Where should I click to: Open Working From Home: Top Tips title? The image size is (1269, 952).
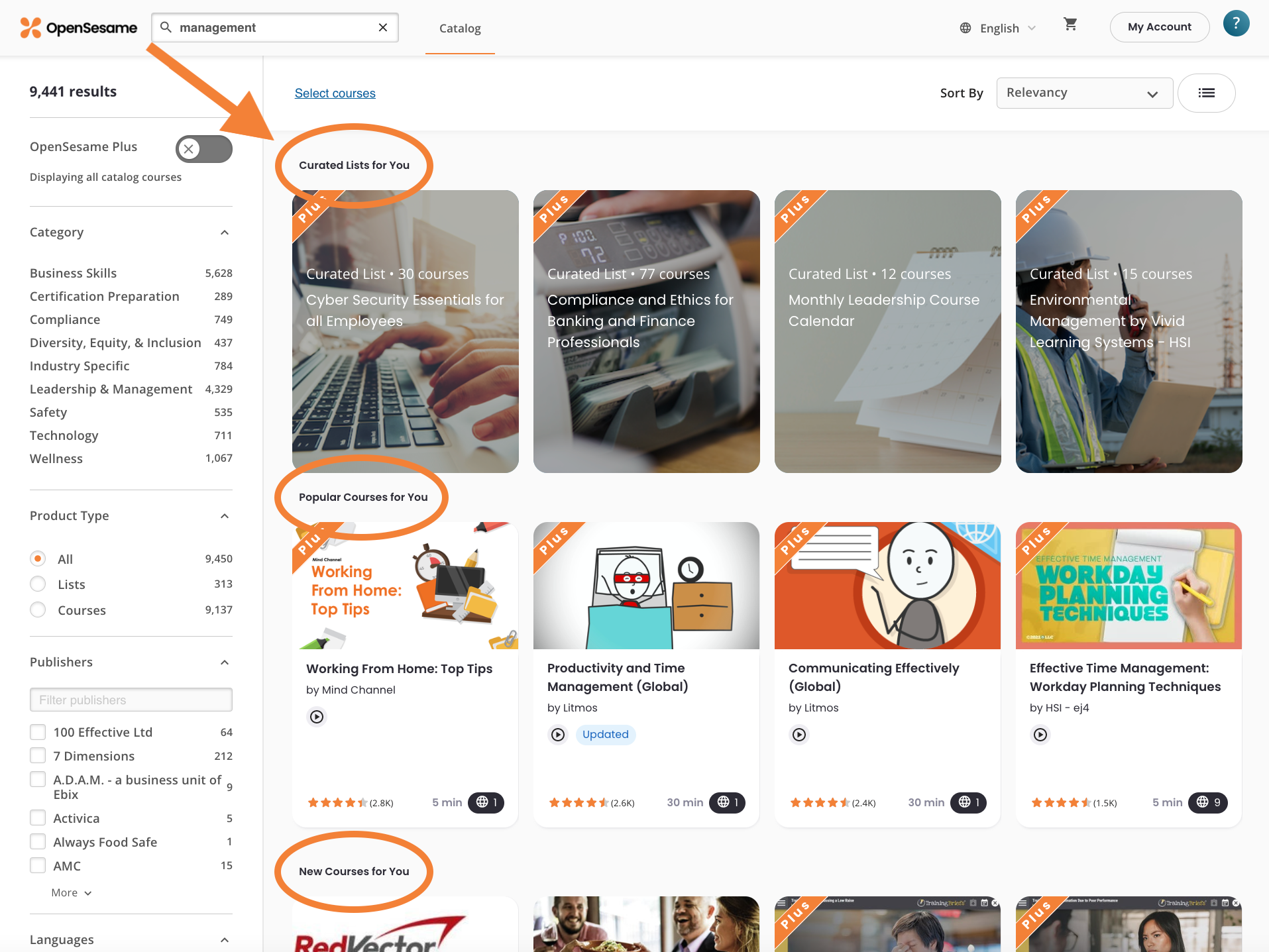pos(399,668)
